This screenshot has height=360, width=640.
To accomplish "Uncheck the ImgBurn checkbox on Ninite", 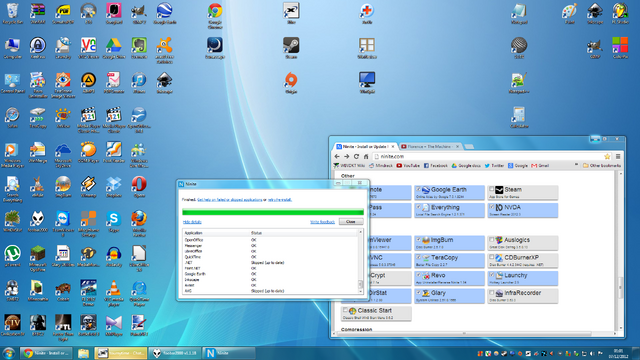I will 418,240.
